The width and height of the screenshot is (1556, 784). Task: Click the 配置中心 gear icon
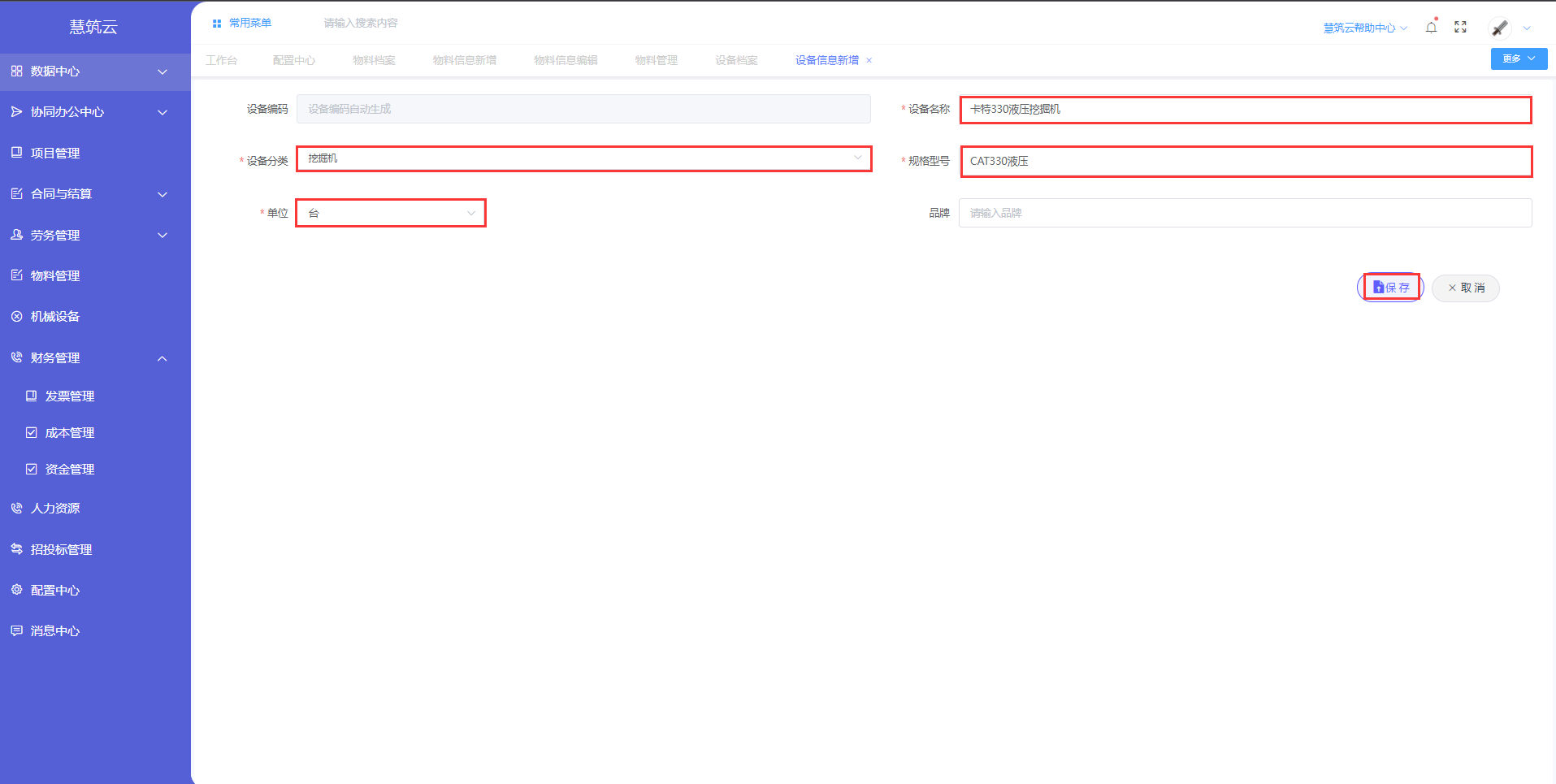(16, 590)
